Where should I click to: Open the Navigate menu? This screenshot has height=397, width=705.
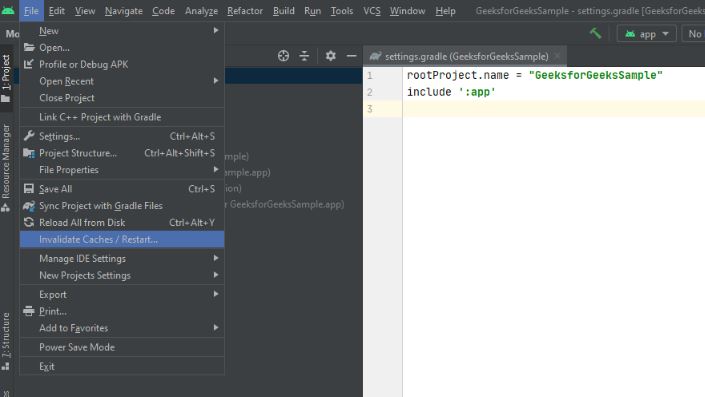click(124, 10)
